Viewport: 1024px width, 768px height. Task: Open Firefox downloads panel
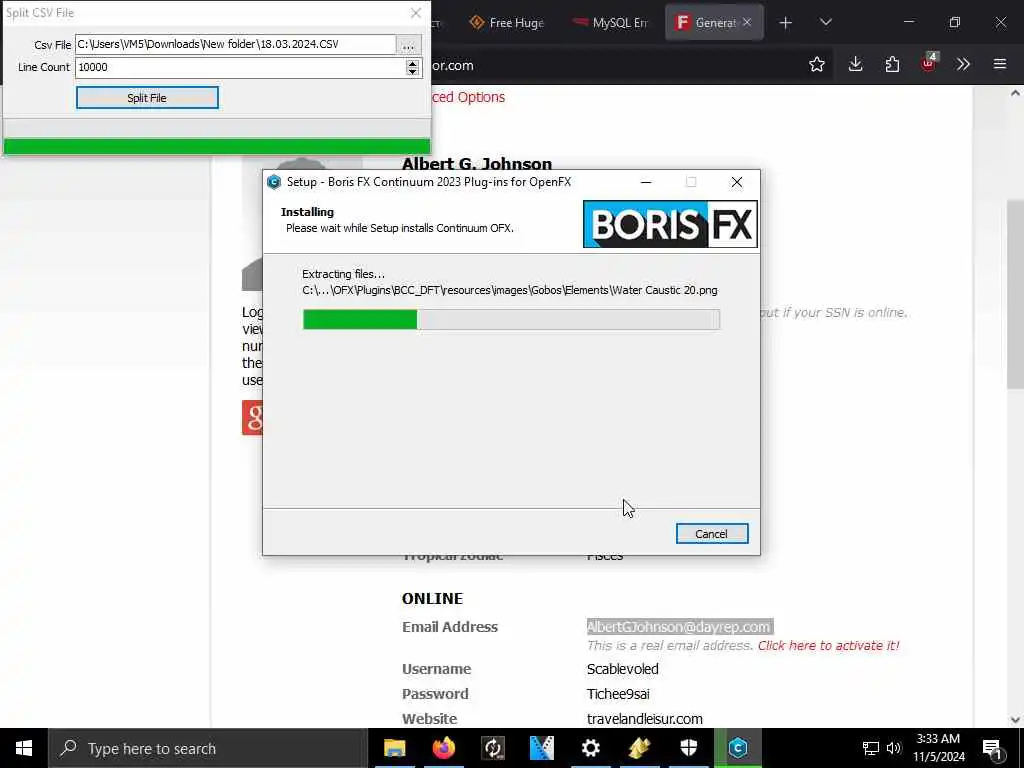856,64
